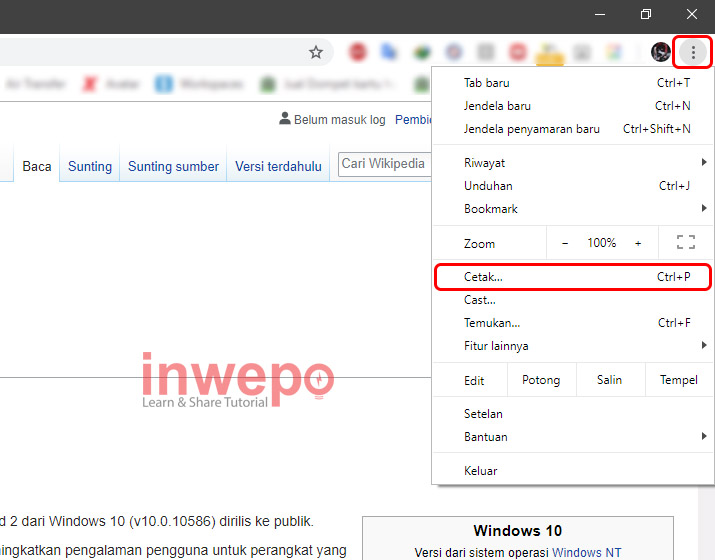This screenshot has width=715, height=560.
Task: Expand the Bookmark submenu
Action: pos(572,209)
